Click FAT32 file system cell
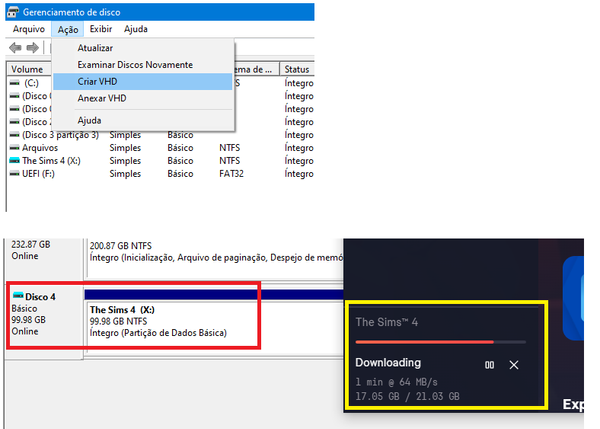 (x=231, y=174)
